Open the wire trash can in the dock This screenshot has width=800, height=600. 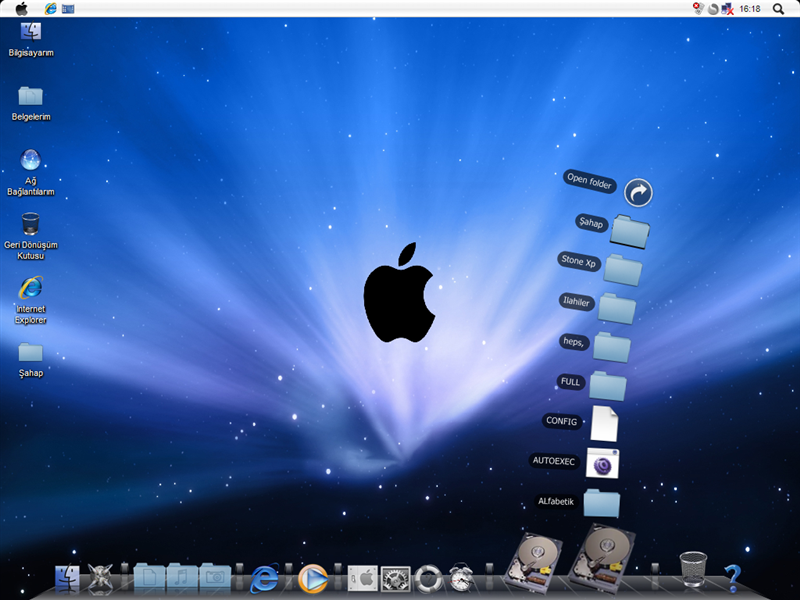coord(693,569)
